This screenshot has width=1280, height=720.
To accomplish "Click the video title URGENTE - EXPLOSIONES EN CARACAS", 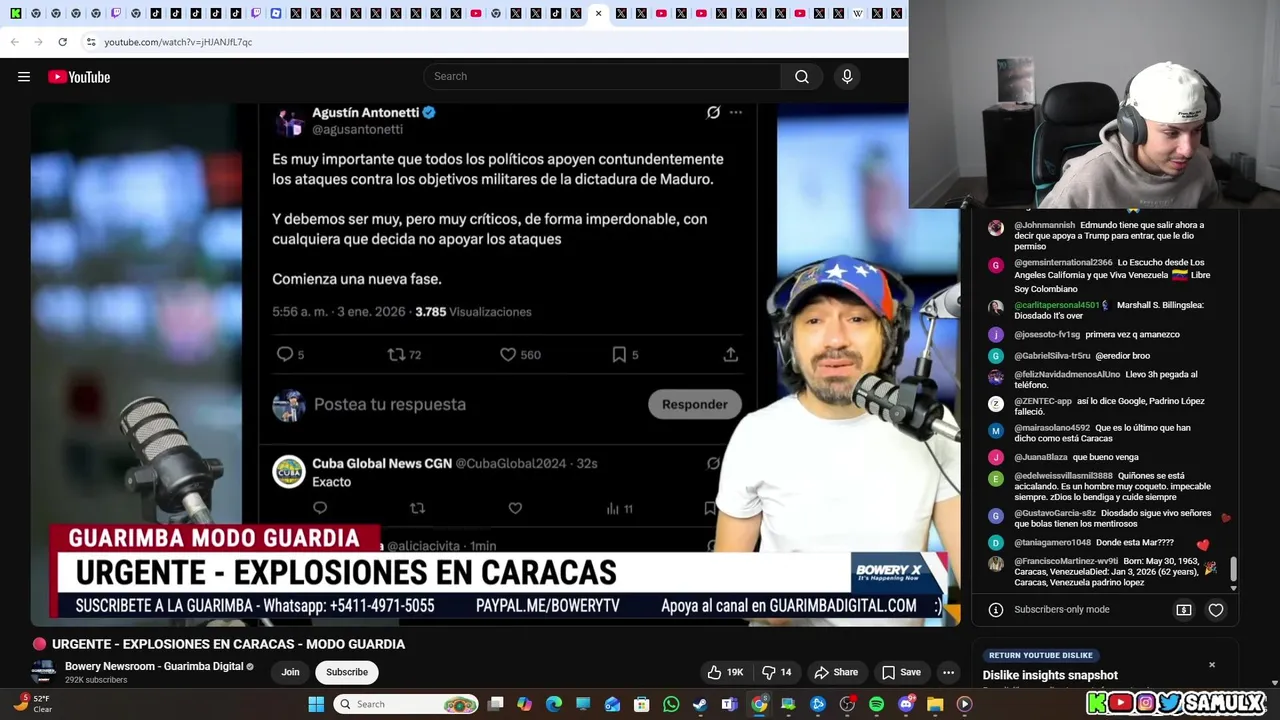I will 228,644.
